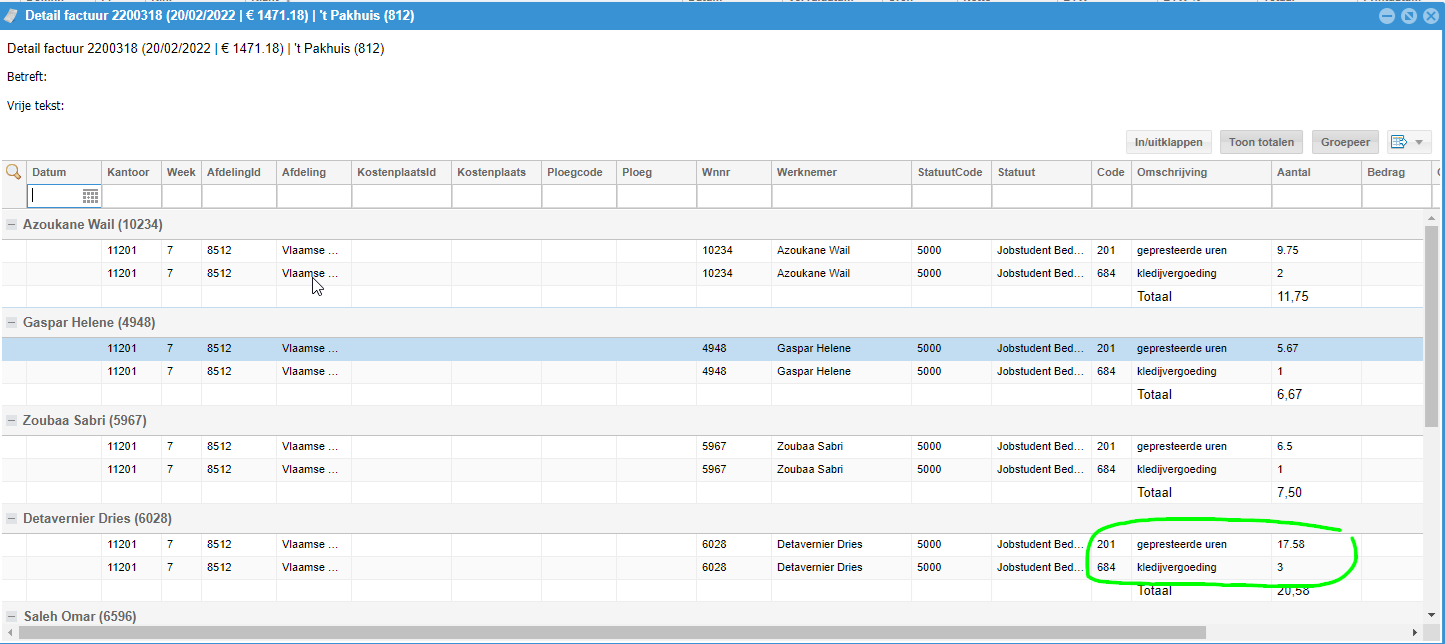
Task: Click the table export icon
Action: tap(1398, 142)
